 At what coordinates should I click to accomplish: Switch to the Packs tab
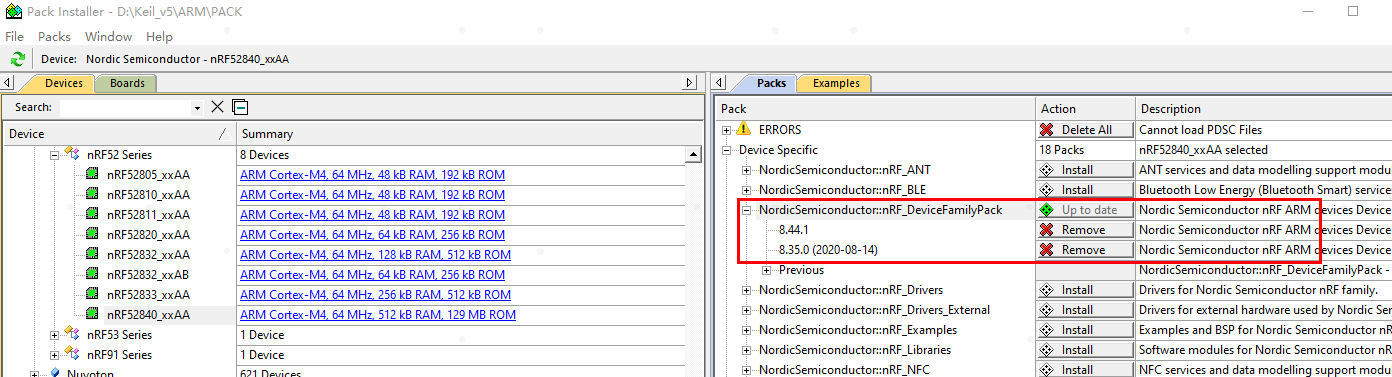point(770,83)
